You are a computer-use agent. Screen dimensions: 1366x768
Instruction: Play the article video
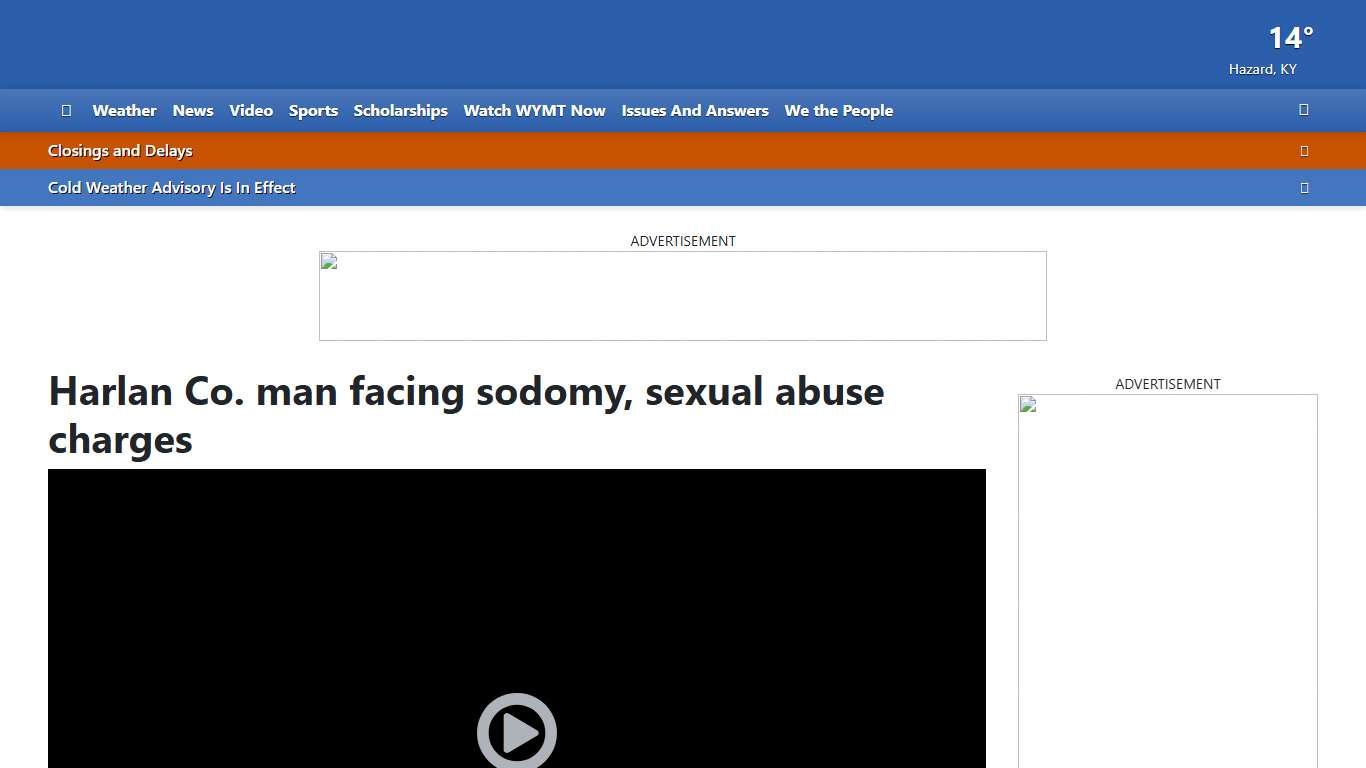(x=516, y=732)
